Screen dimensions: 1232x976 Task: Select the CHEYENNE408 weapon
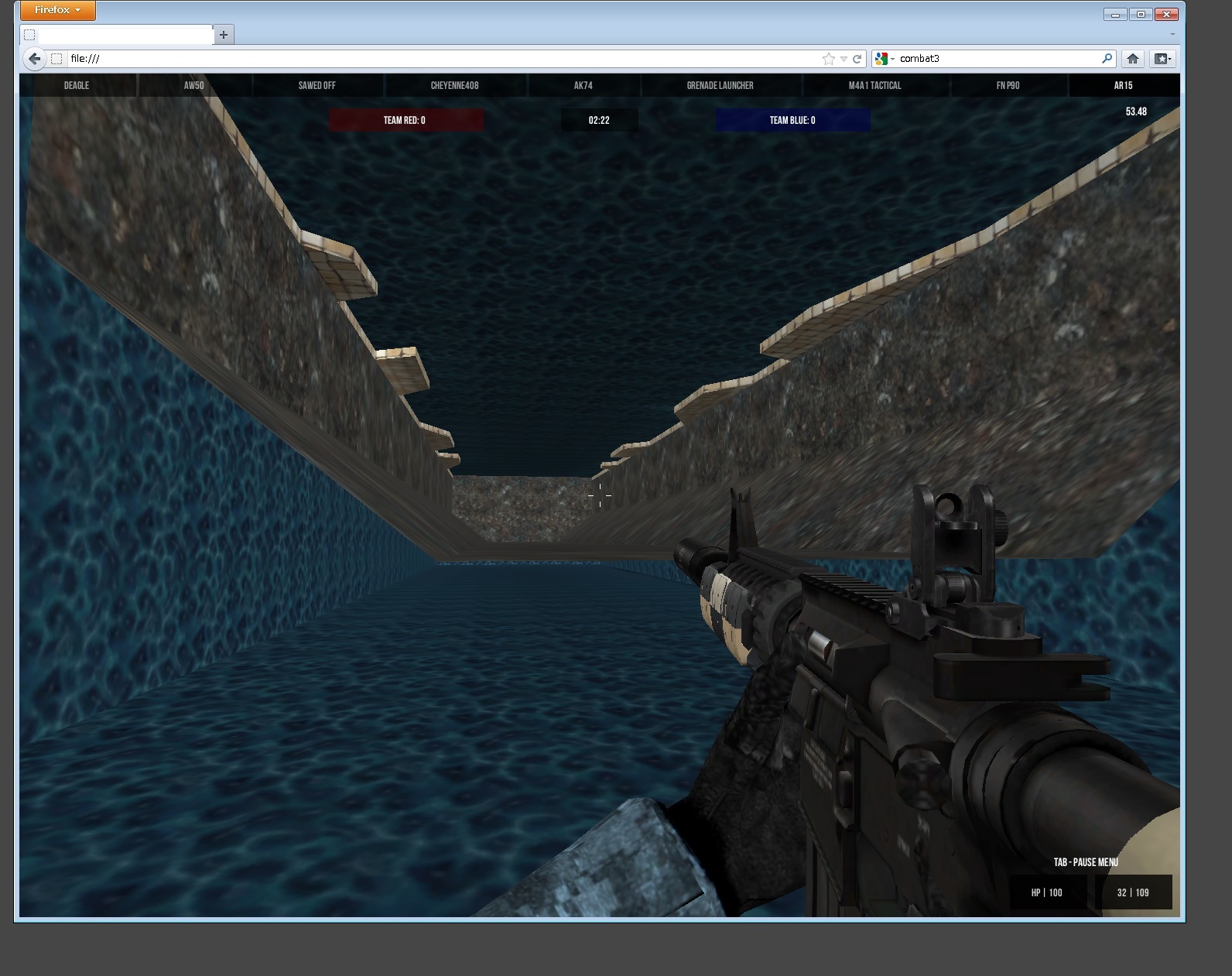coord(455,85)
